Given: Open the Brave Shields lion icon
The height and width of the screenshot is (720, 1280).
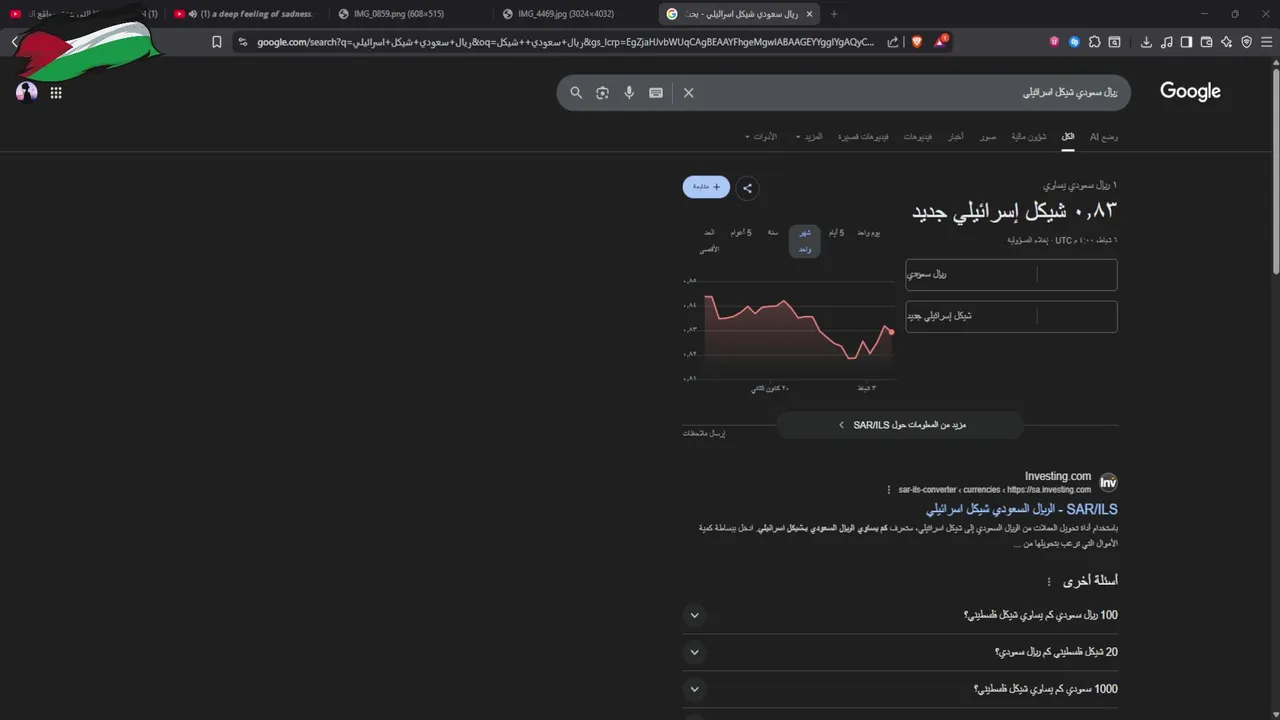Looking at the screenshot, I should 917,42.
